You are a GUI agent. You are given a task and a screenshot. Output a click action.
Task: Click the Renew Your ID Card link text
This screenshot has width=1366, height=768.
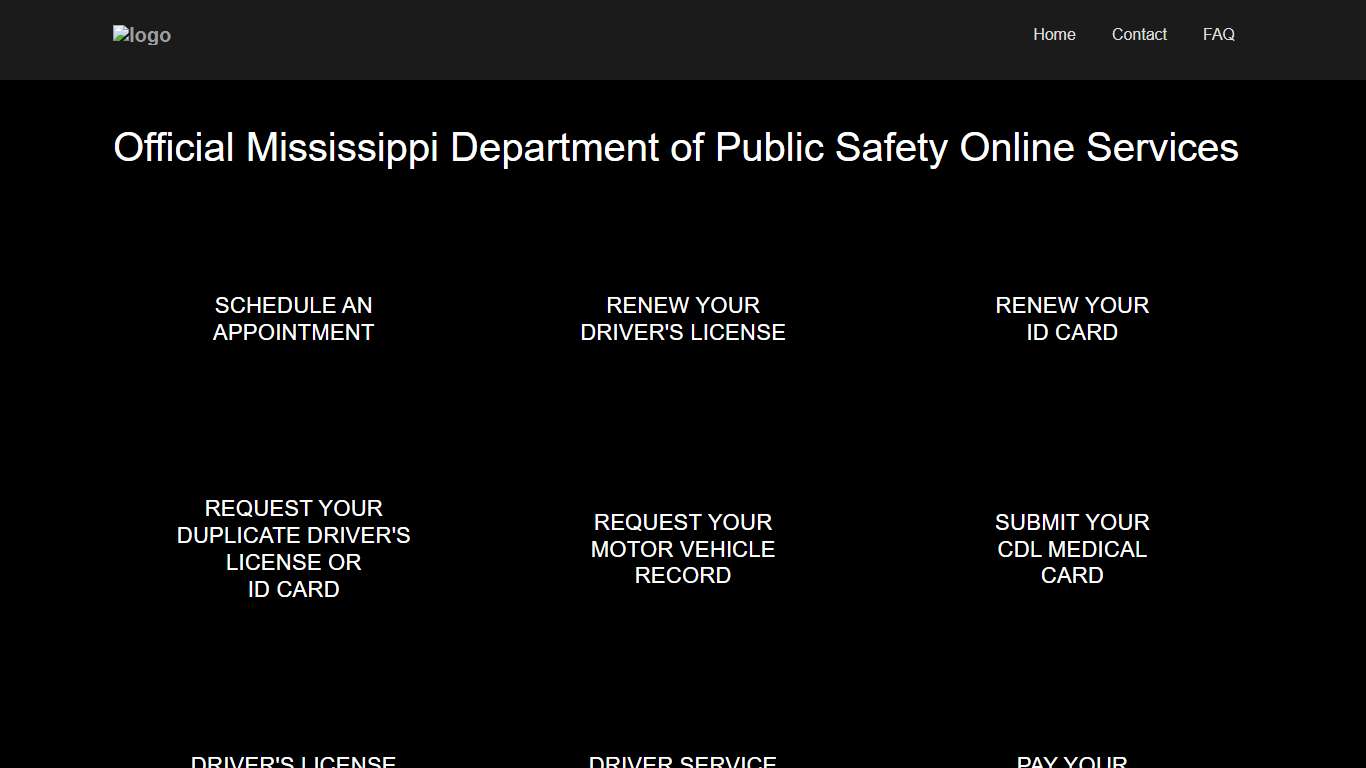[1071, 318]
